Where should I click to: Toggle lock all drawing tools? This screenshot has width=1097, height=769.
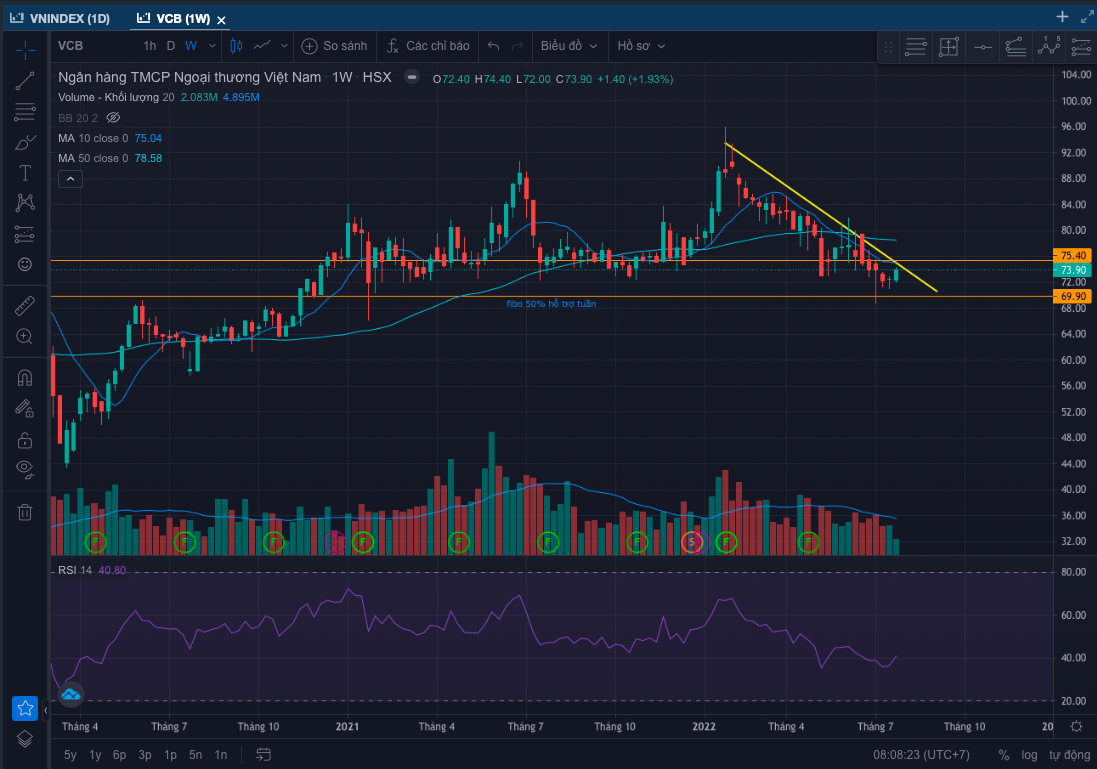click(x=24, y=439)
